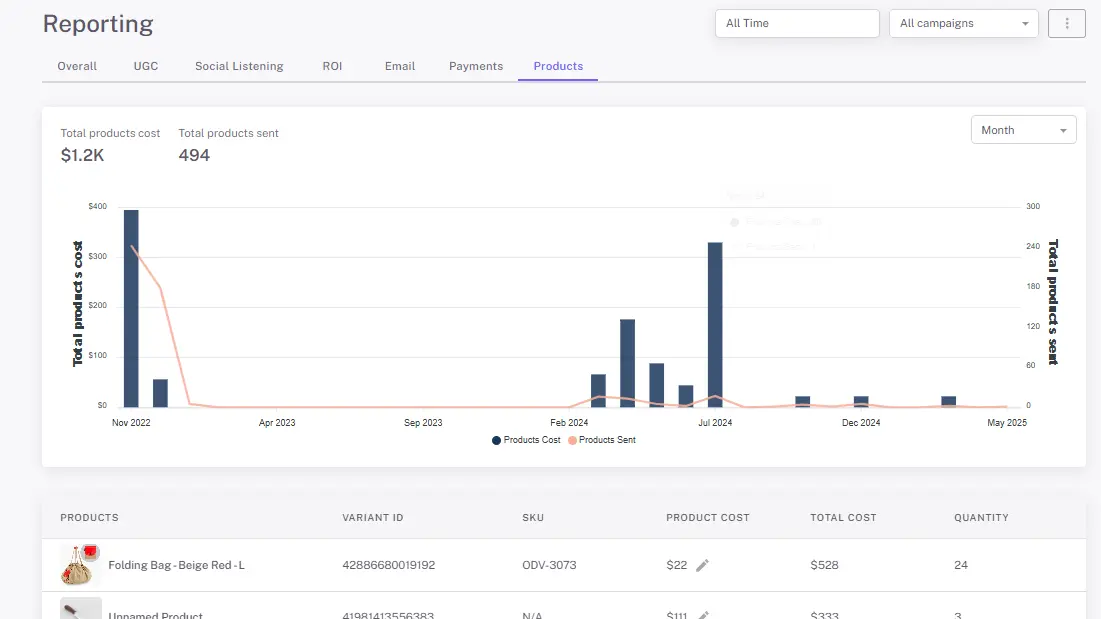Image resolution: width=1101 pixels, height=619 pixels.
Task: Open the All Time date range field
Action: point(797,23)
